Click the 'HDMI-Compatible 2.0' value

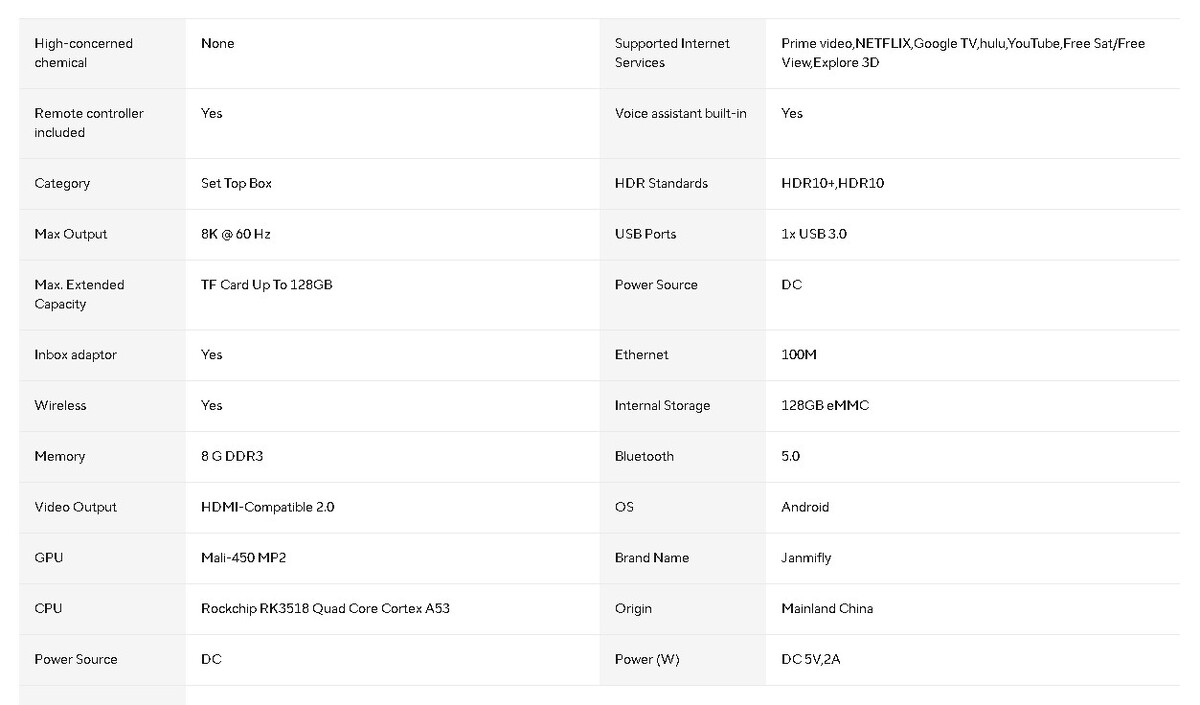coord(267,507)
